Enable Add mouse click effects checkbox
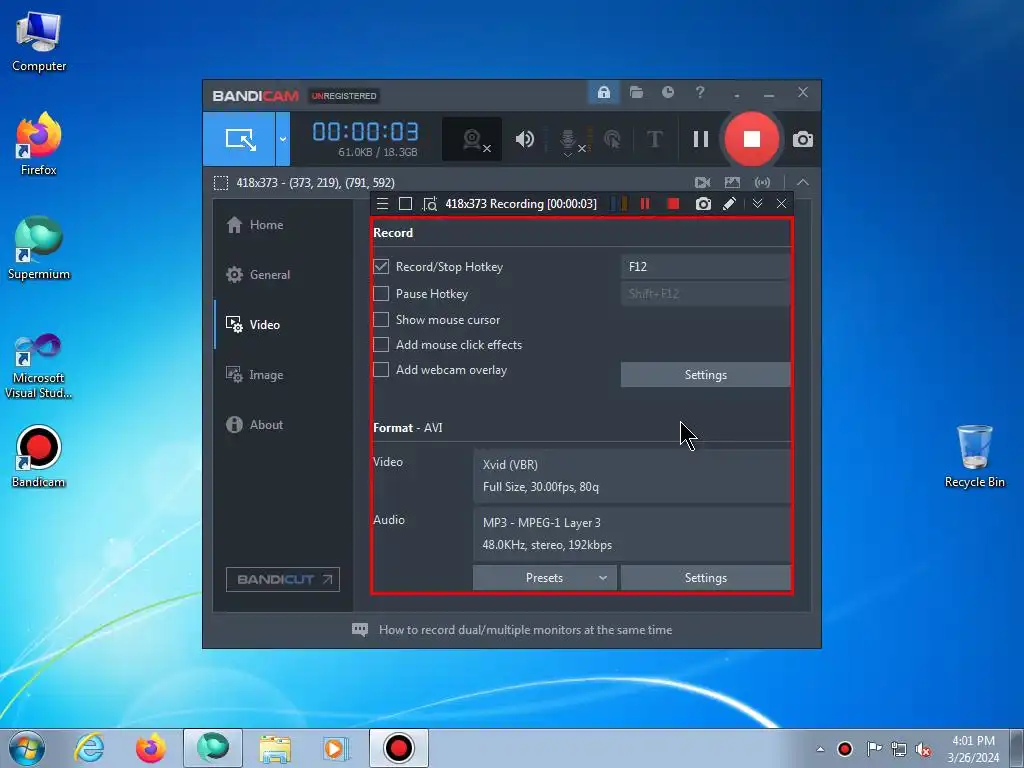This screenshot has width=1024, height=768. (381, 344)
